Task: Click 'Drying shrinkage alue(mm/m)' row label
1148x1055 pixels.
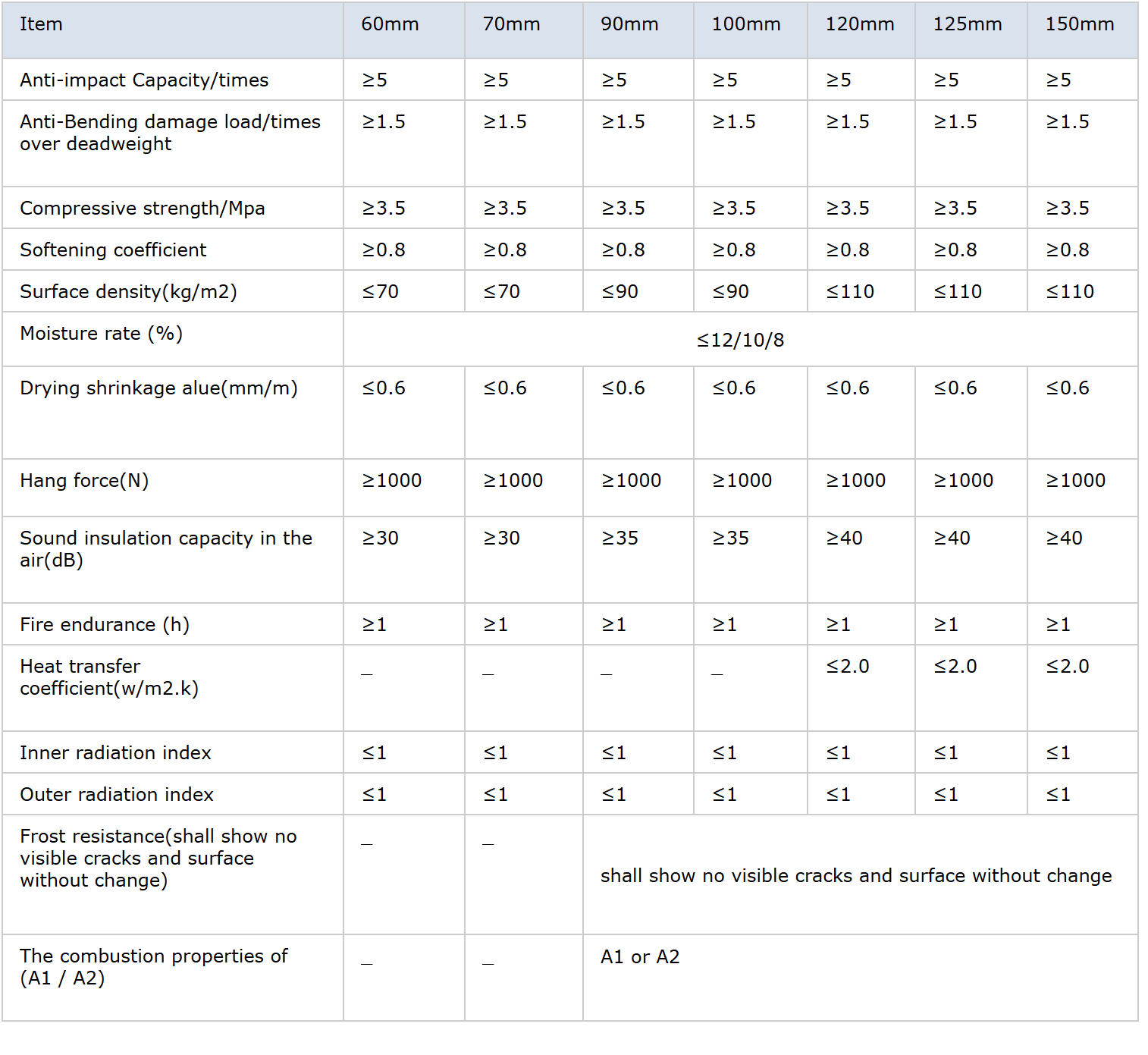Action: pos(158,388)
